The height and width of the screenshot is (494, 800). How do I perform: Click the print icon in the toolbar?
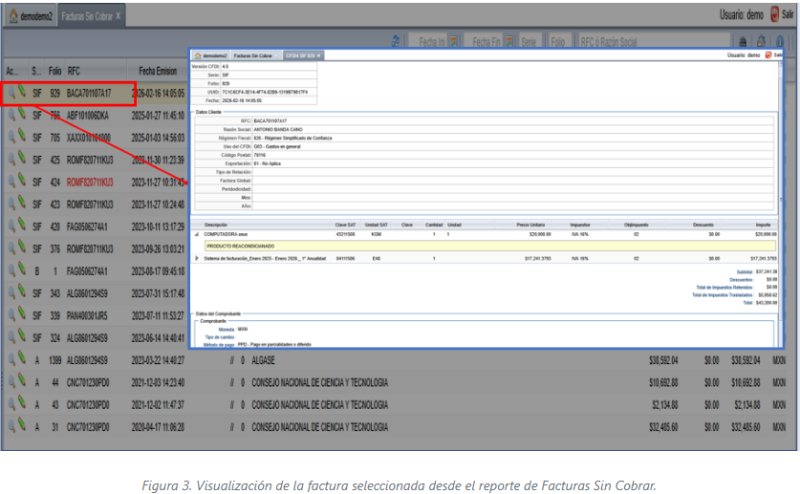click(x=743, y=41)
